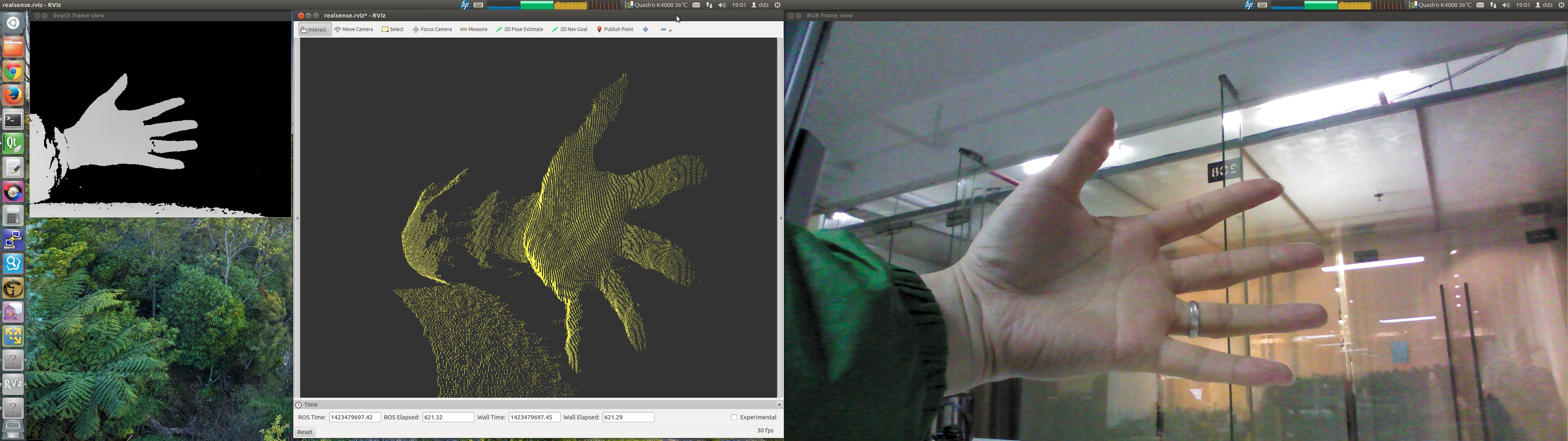Close the Time panel
This screenshot has width=1568, height=441.
click(x=779, y=404)
